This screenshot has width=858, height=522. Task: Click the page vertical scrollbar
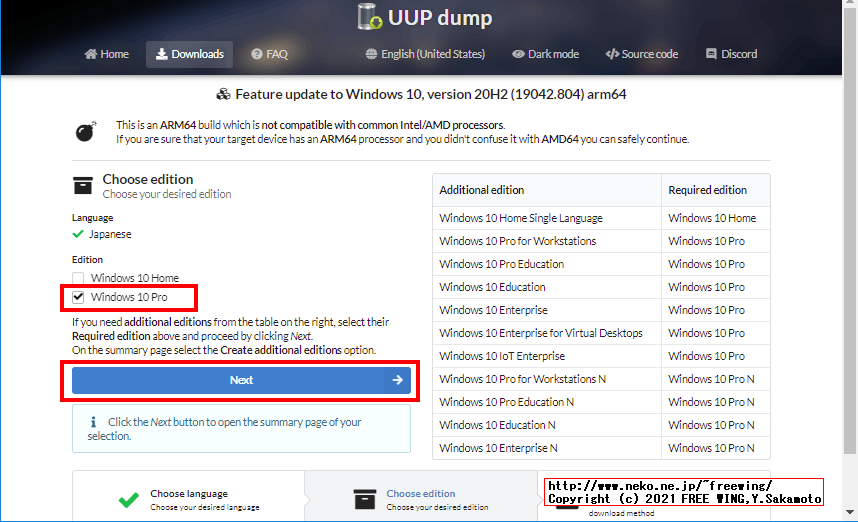click(x=850, y=230)
